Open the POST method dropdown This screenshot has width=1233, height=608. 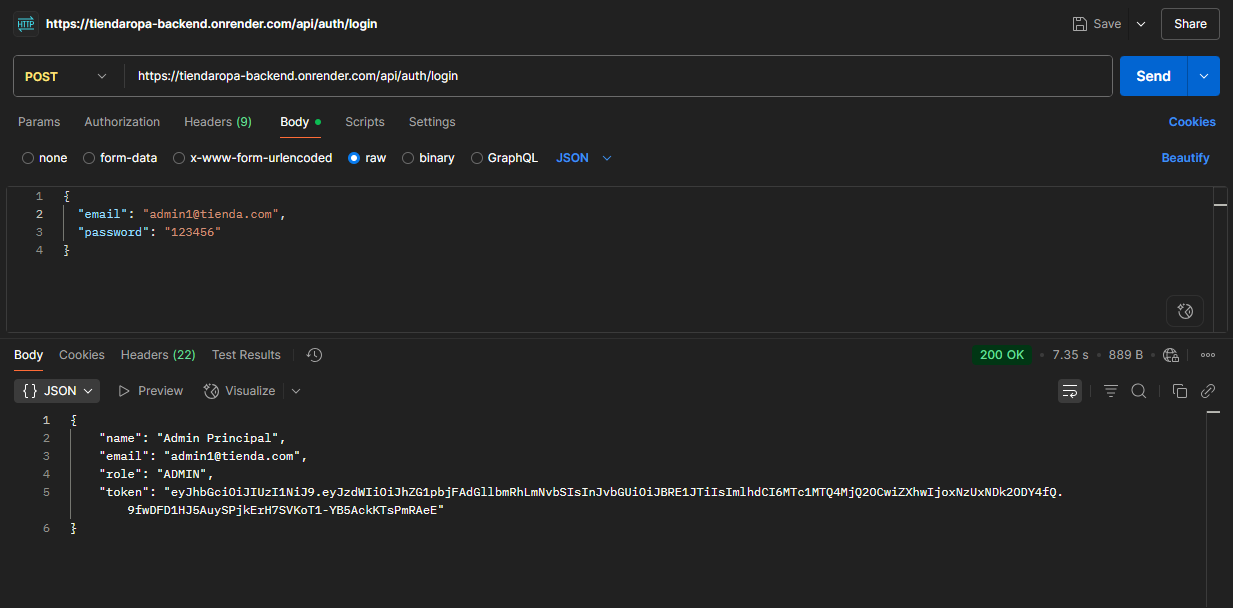coord(67,76)
